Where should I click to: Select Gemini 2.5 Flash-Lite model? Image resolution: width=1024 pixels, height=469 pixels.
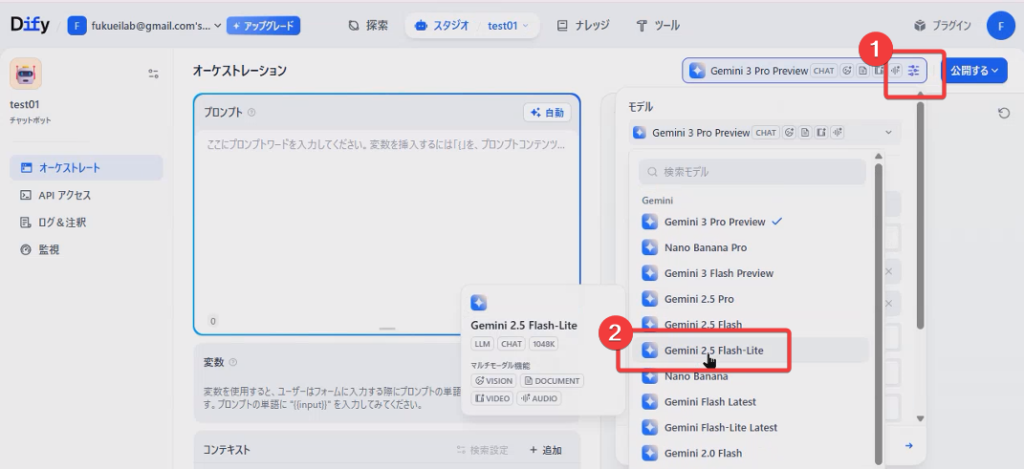[716, 351]
